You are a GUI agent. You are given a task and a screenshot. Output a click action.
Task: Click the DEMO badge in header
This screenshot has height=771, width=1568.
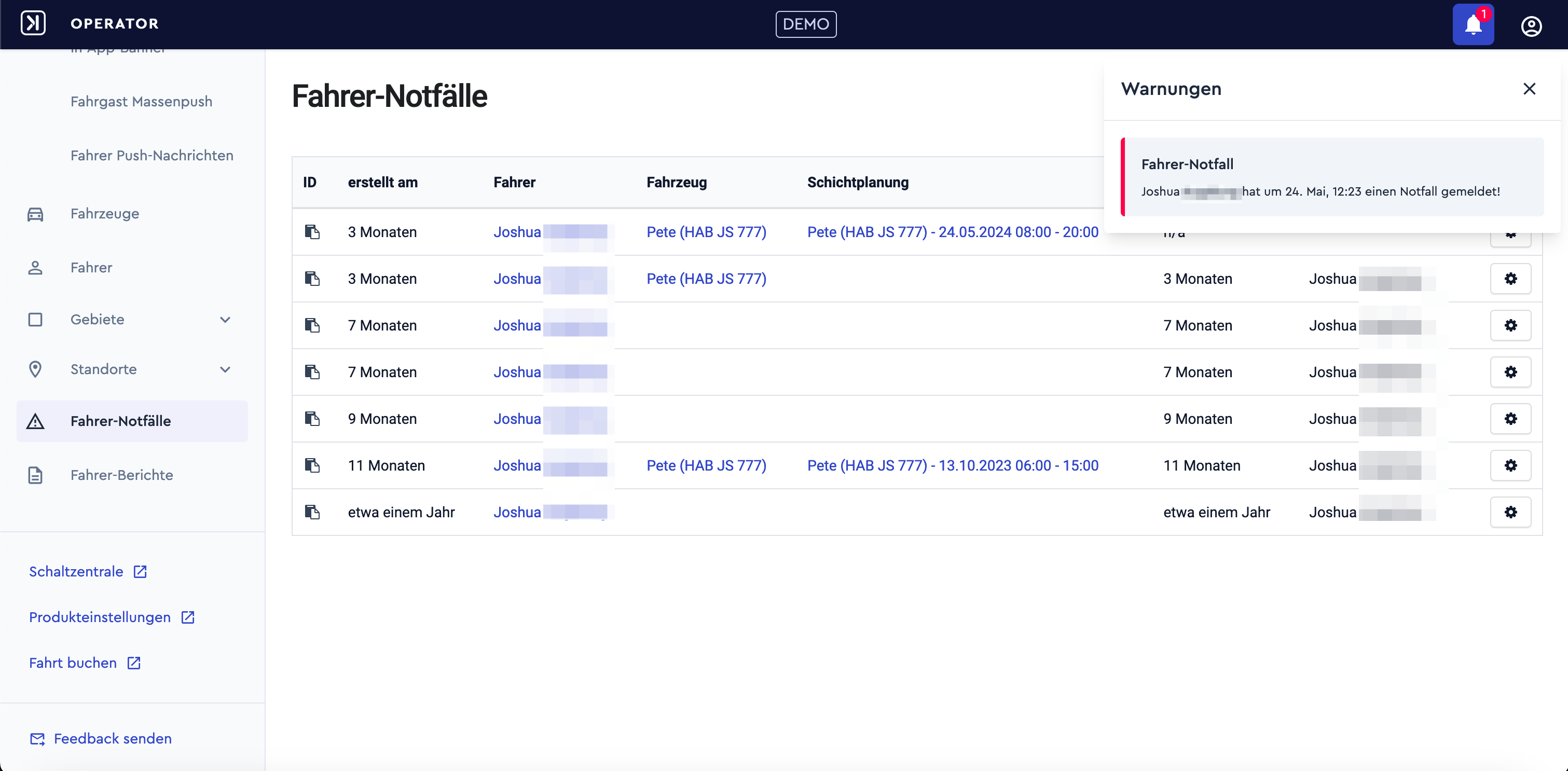pos(806,24)
